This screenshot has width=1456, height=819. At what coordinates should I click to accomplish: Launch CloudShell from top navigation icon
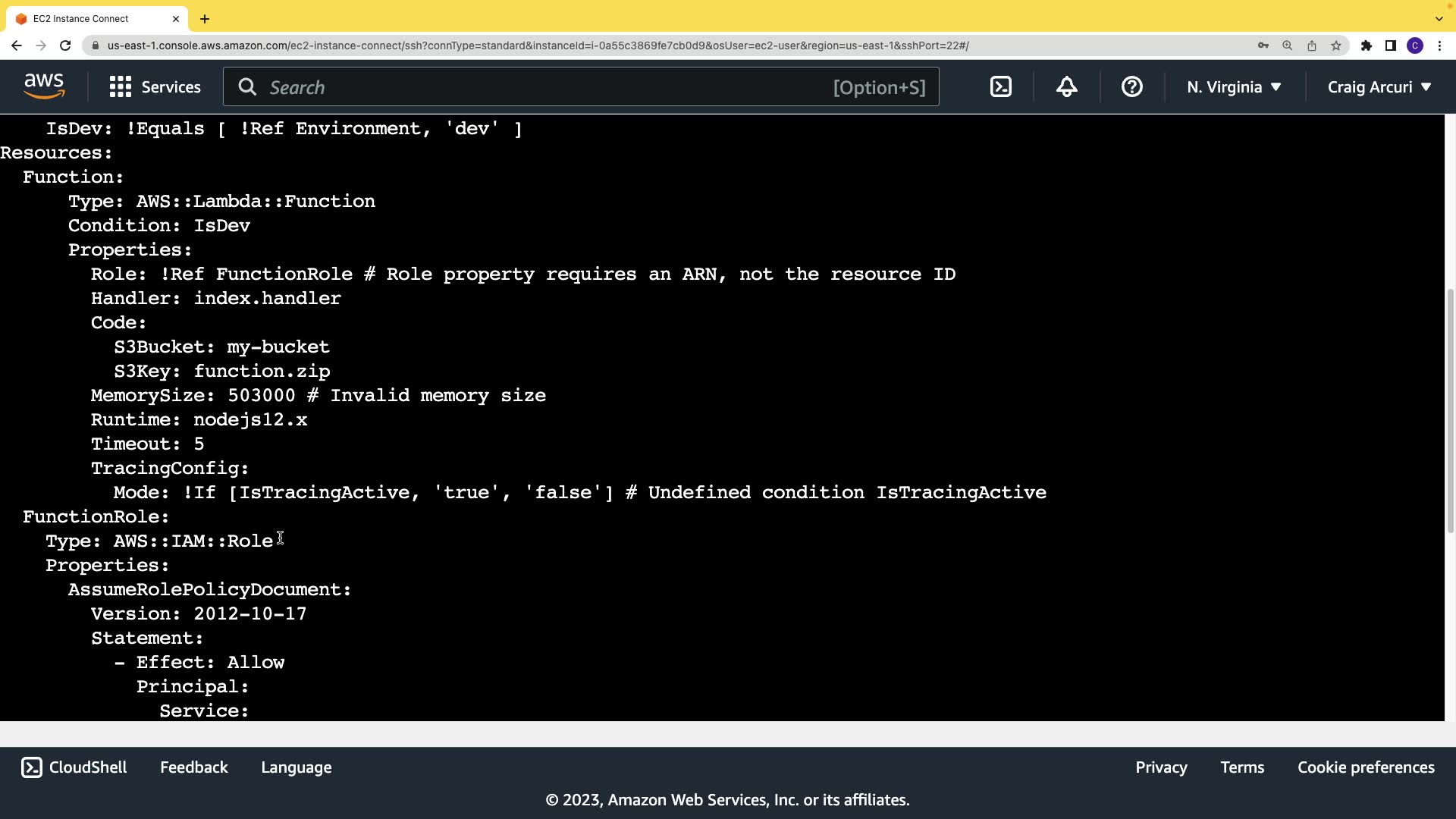(1001, 87)
